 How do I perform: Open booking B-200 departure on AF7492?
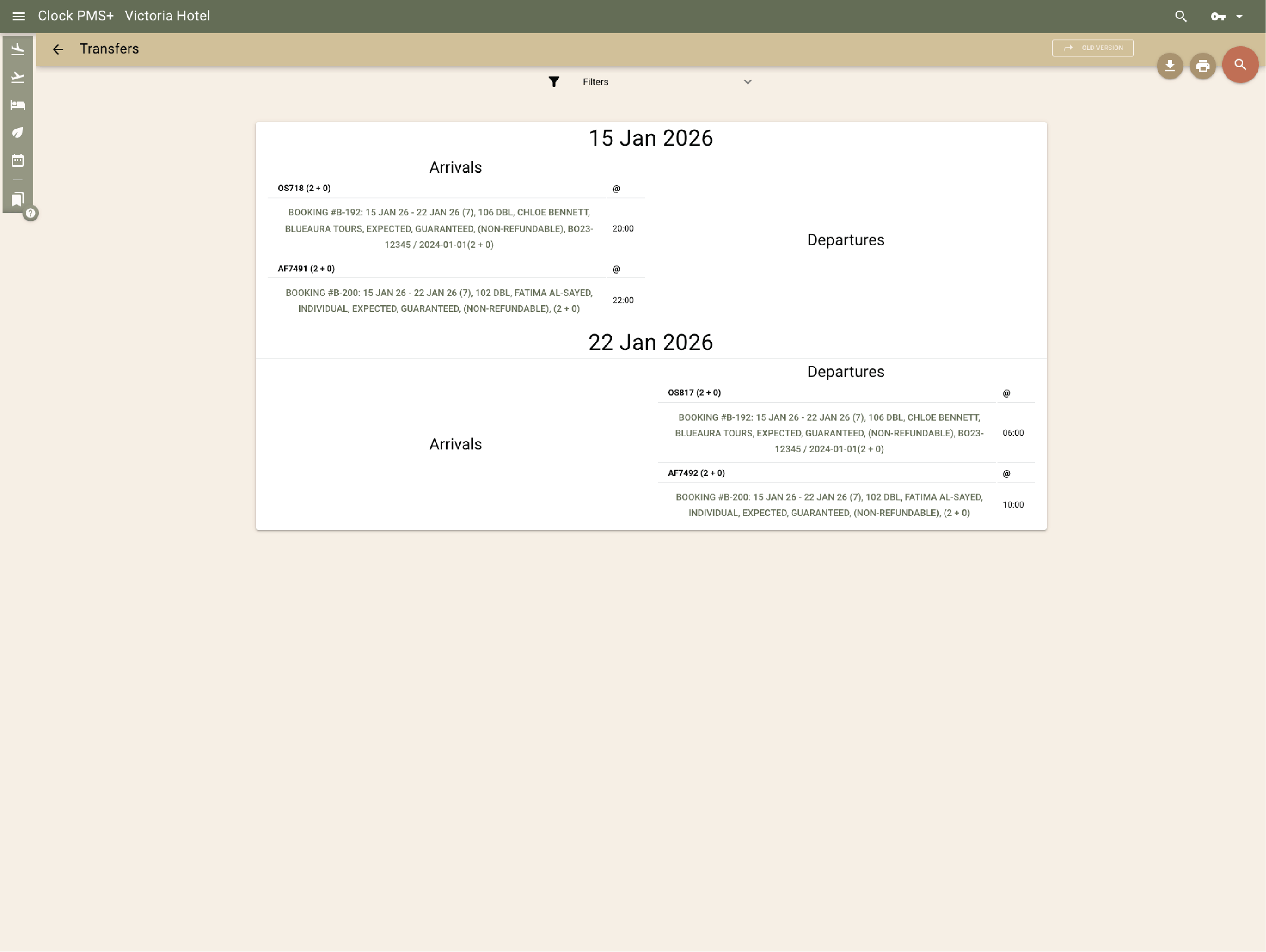[828, 505]
